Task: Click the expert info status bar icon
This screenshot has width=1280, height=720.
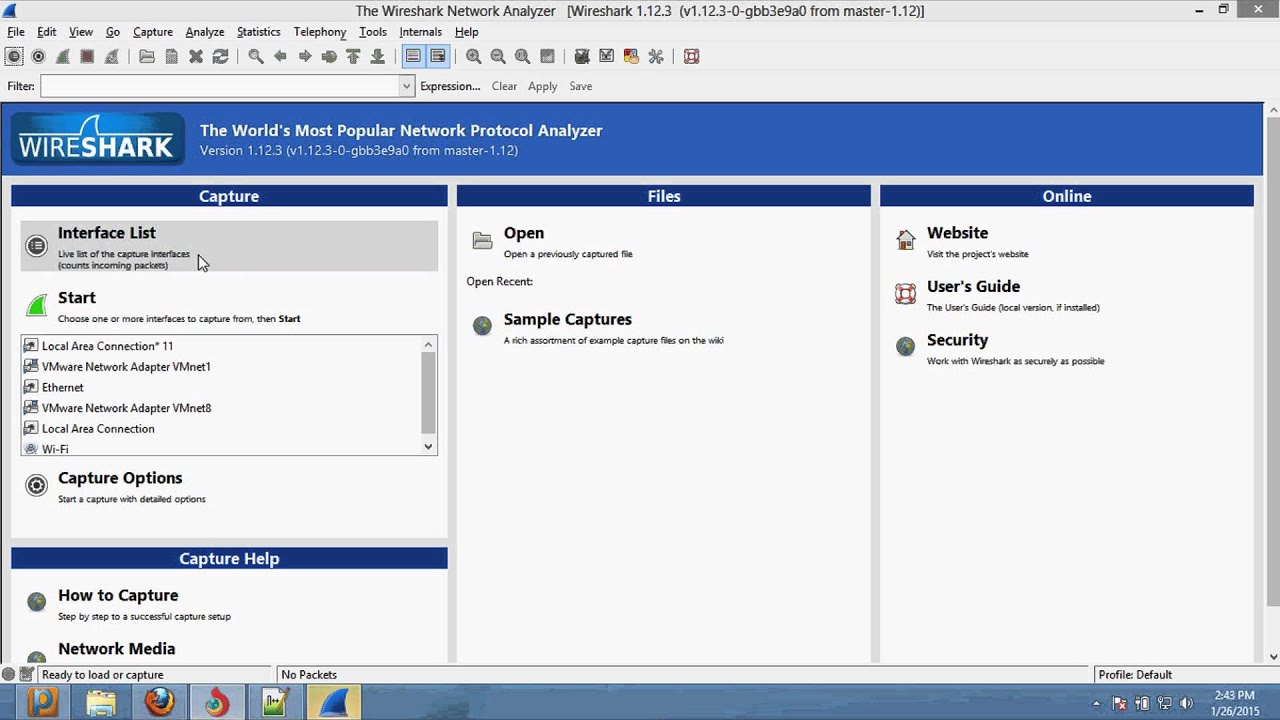Action: tap(8, 675)
